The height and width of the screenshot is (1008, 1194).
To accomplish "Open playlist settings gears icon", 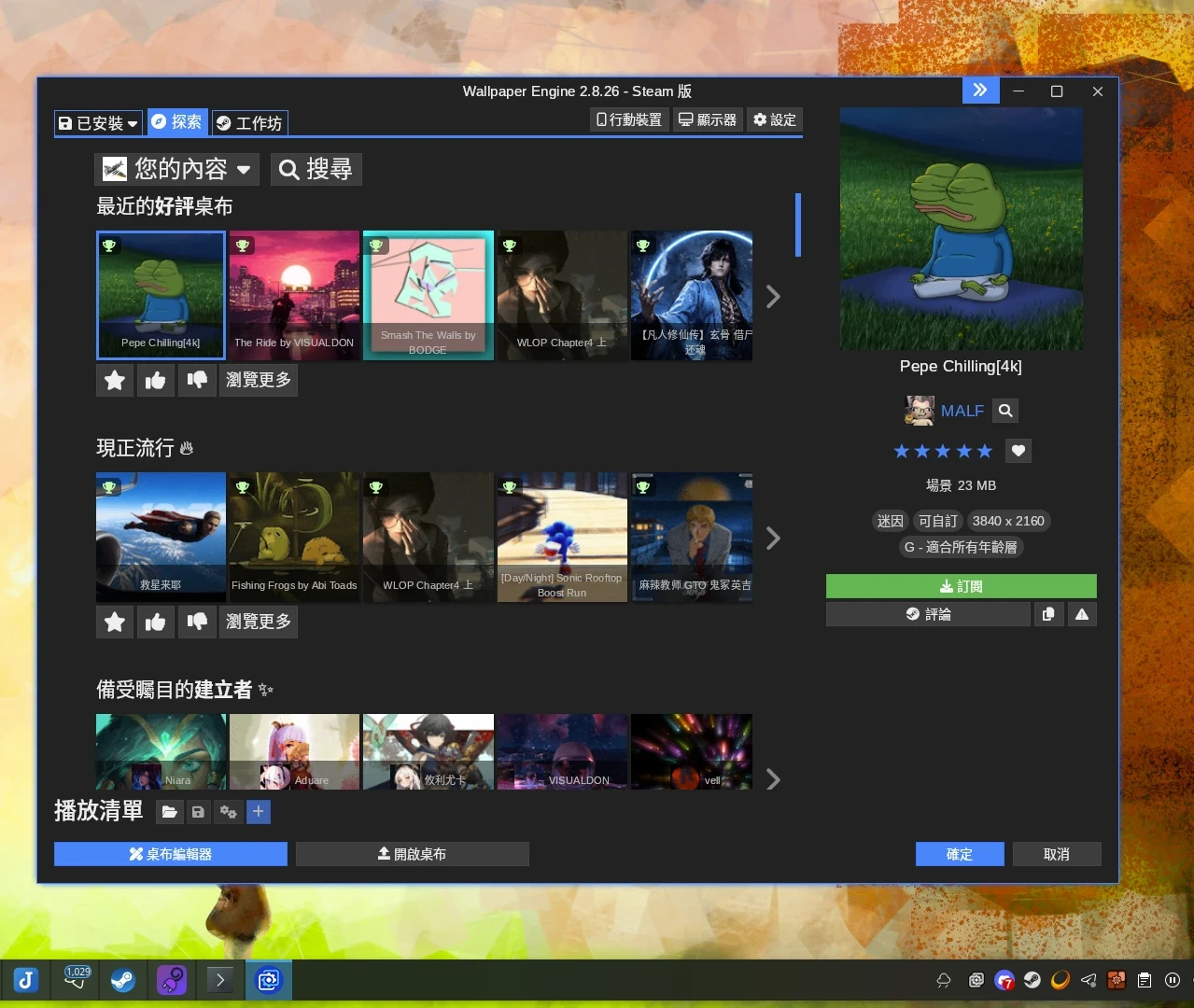I will (x=228, y=812).
